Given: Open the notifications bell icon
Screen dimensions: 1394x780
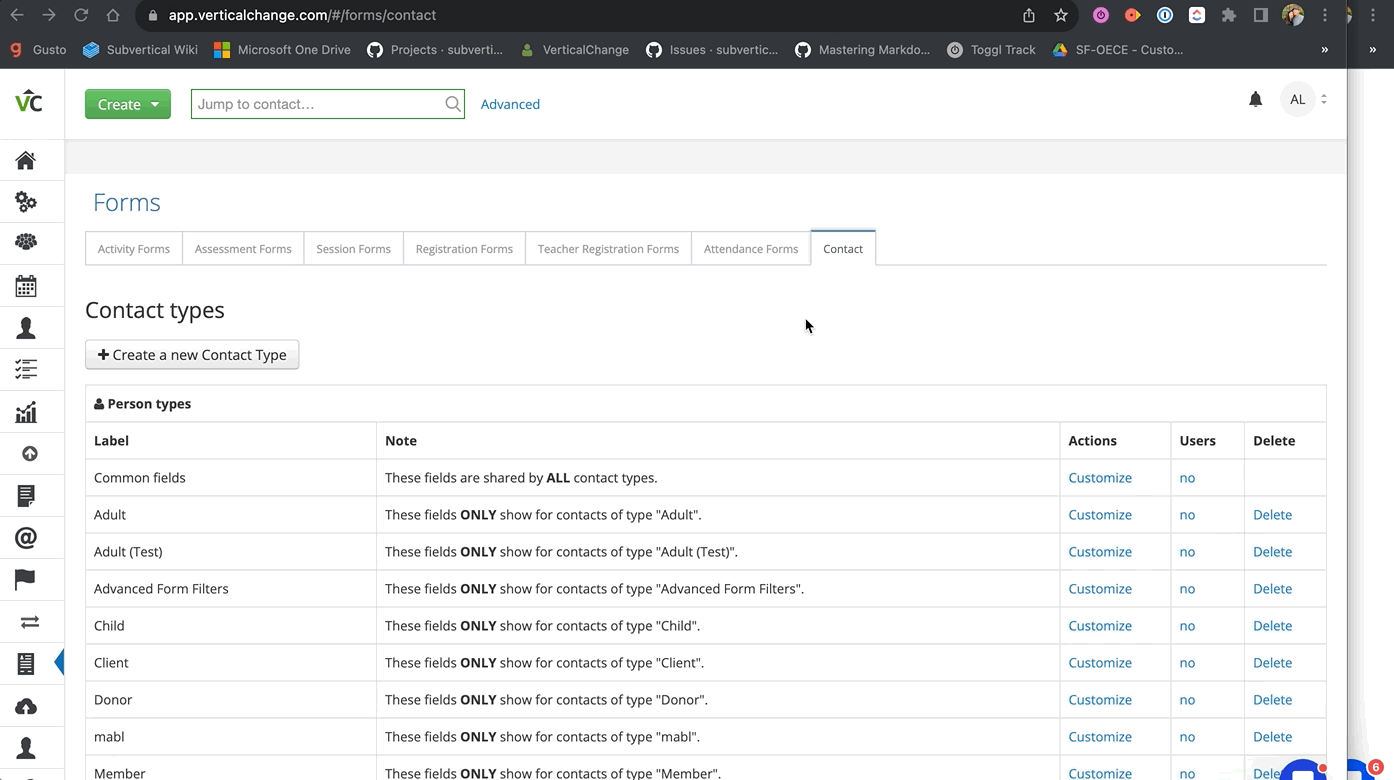Looking at the screenshot, I should 1255,99.
